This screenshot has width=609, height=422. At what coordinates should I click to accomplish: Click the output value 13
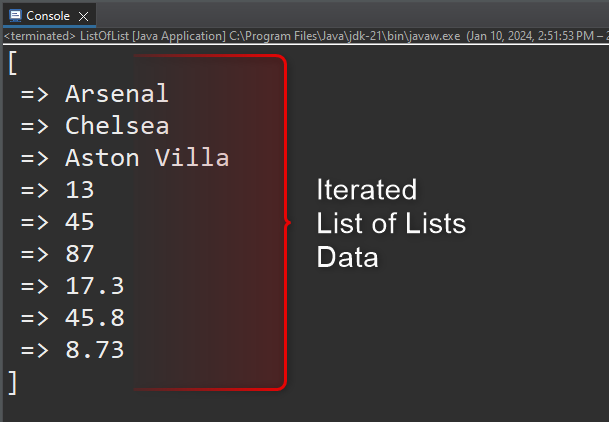tap(80, 190)
